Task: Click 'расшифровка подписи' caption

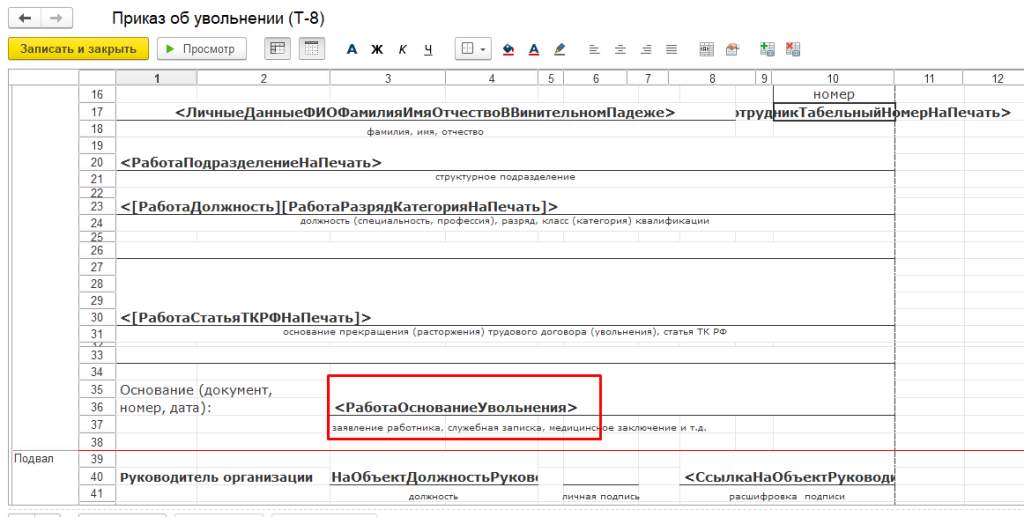Action: (x=787, y=497)
